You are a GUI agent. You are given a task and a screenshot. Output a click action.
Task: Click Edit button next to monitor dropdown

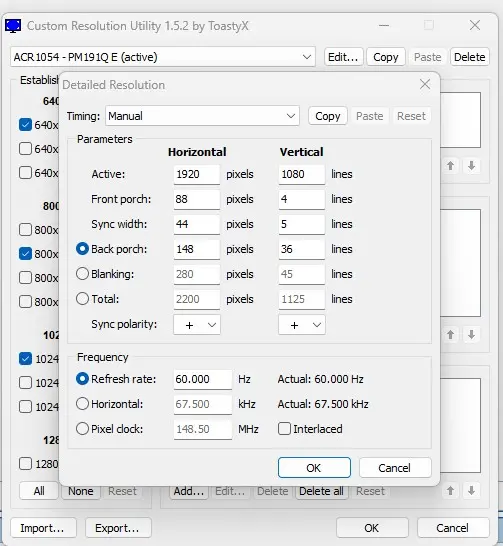point(343,57)
